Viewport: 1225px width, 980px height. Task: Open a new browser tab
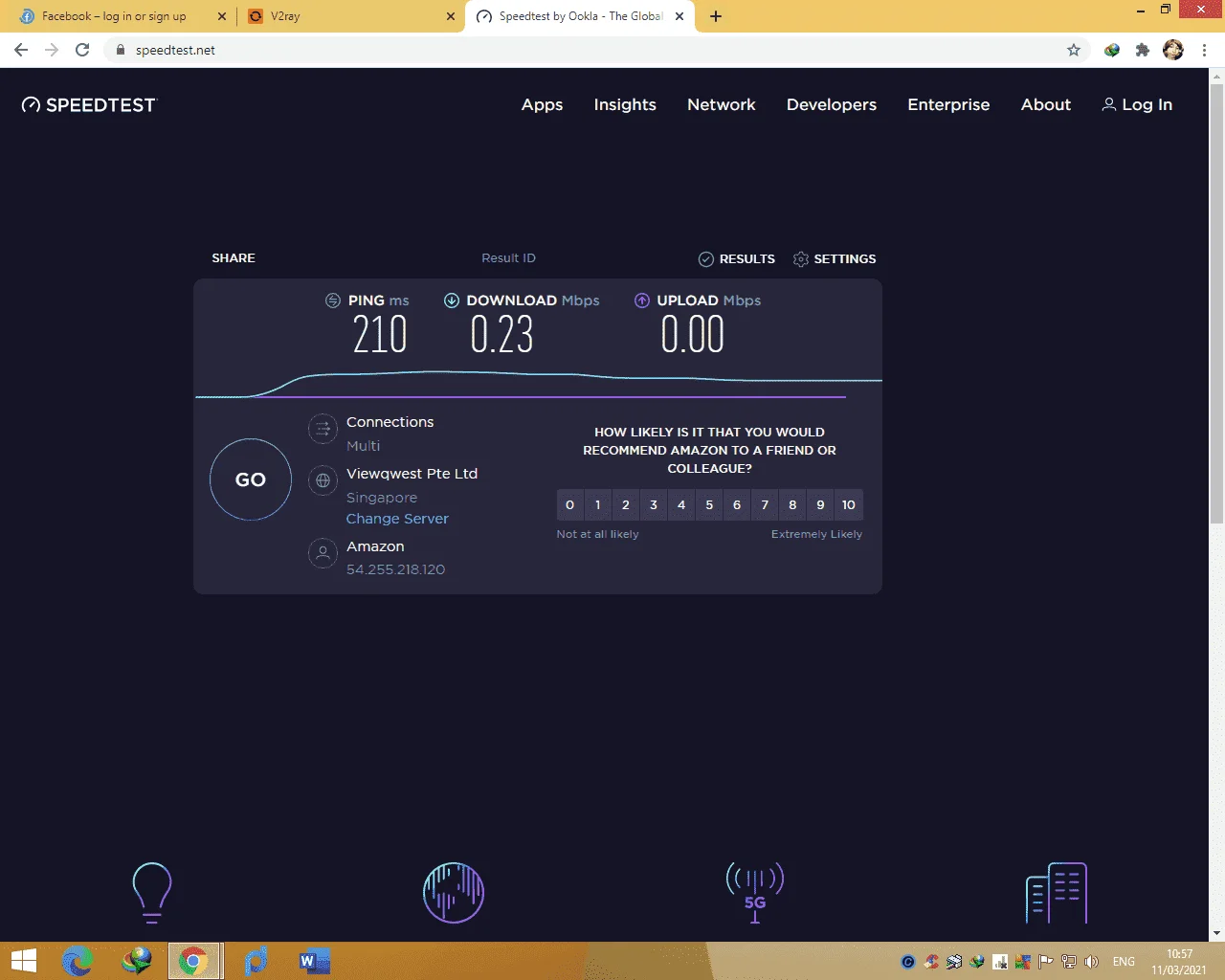[x=716, y=16]
